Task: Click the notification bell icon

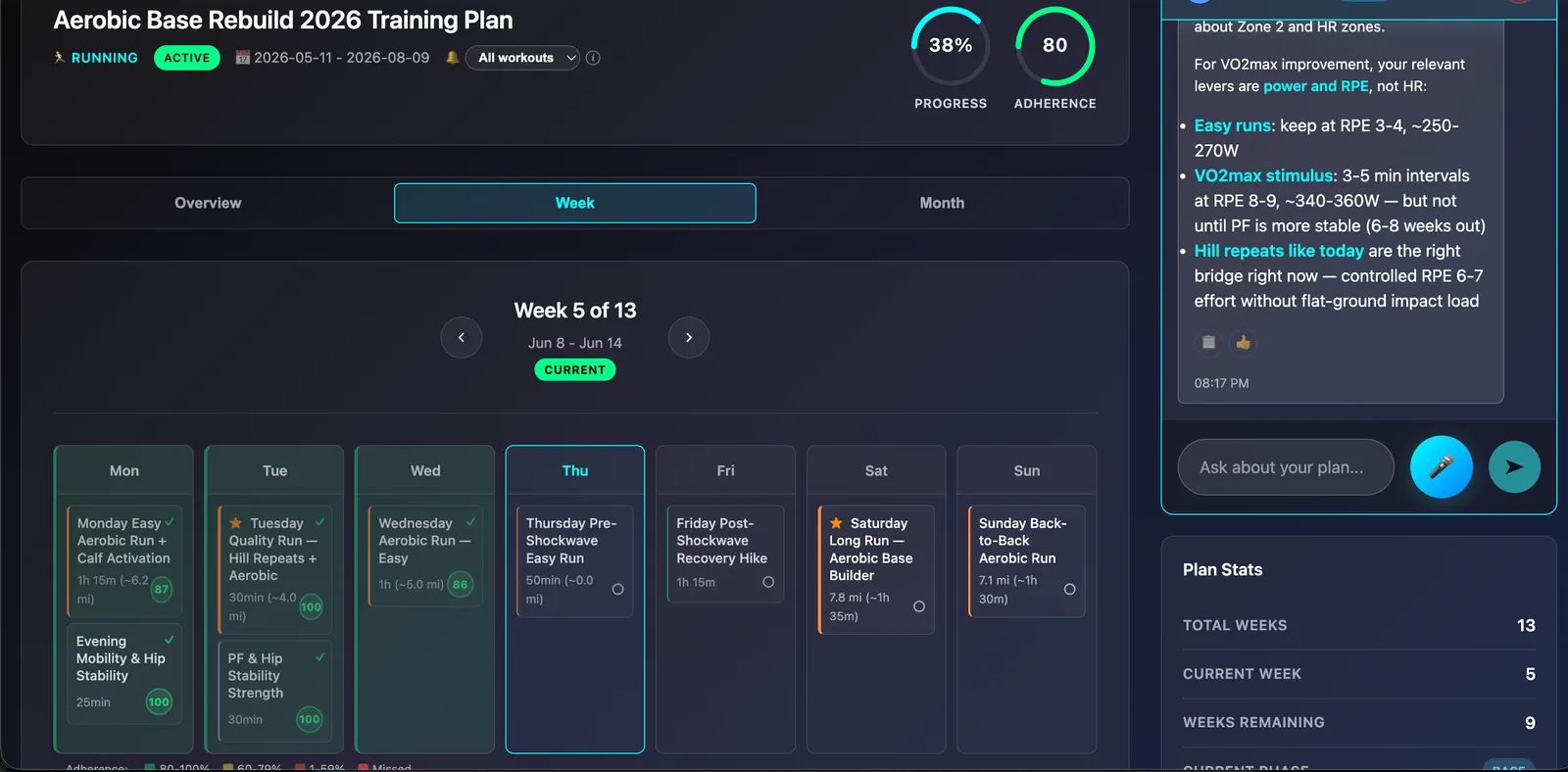Action: pos(452,58)
